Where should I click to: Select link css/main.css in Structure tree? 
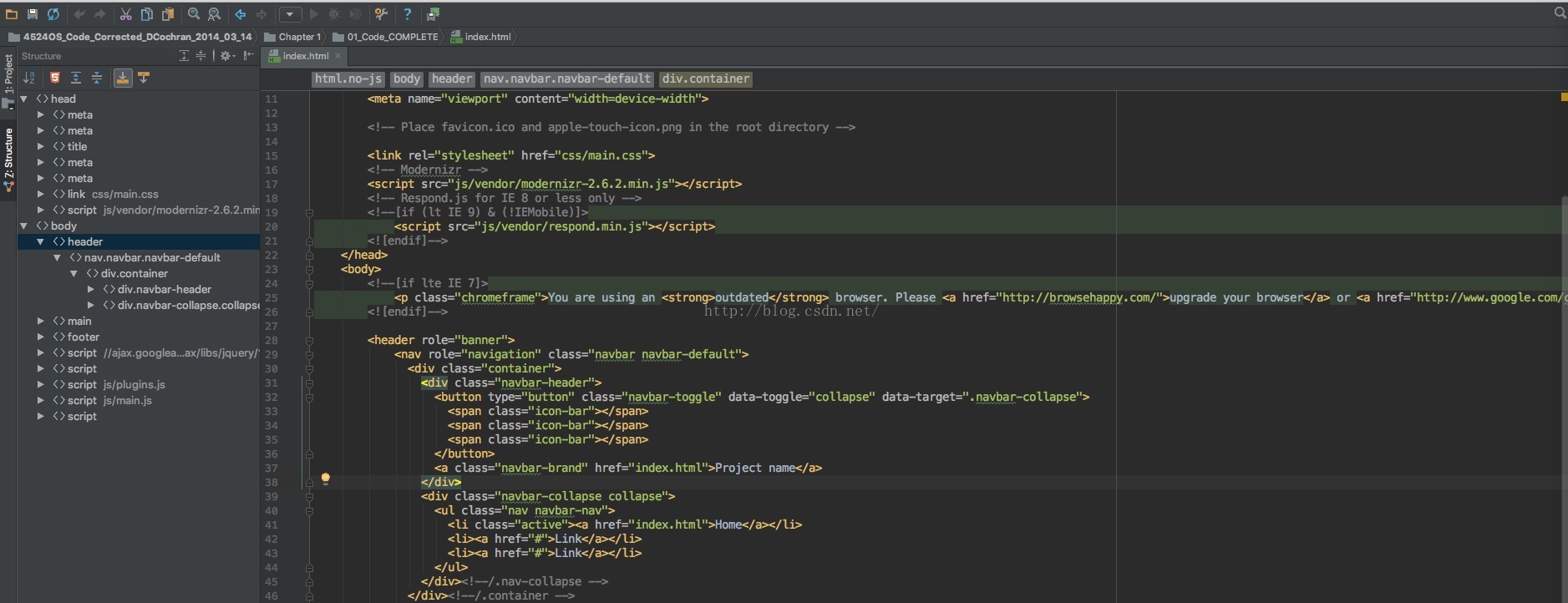pos(105,194)
